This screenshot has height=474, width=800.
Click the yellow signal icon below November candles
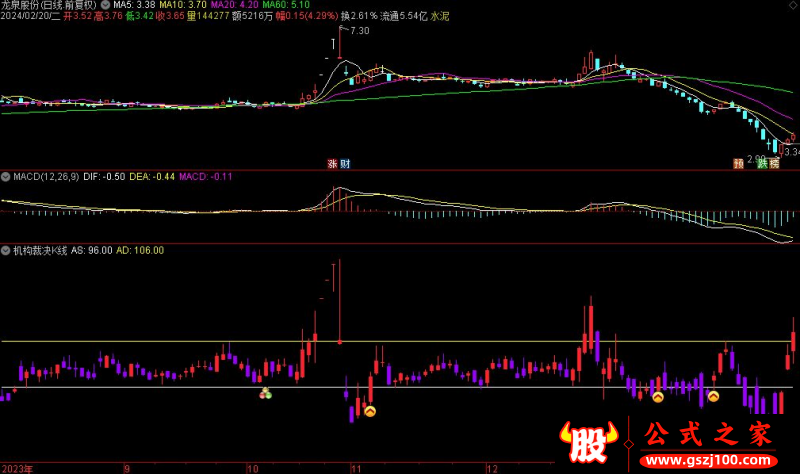370,411
